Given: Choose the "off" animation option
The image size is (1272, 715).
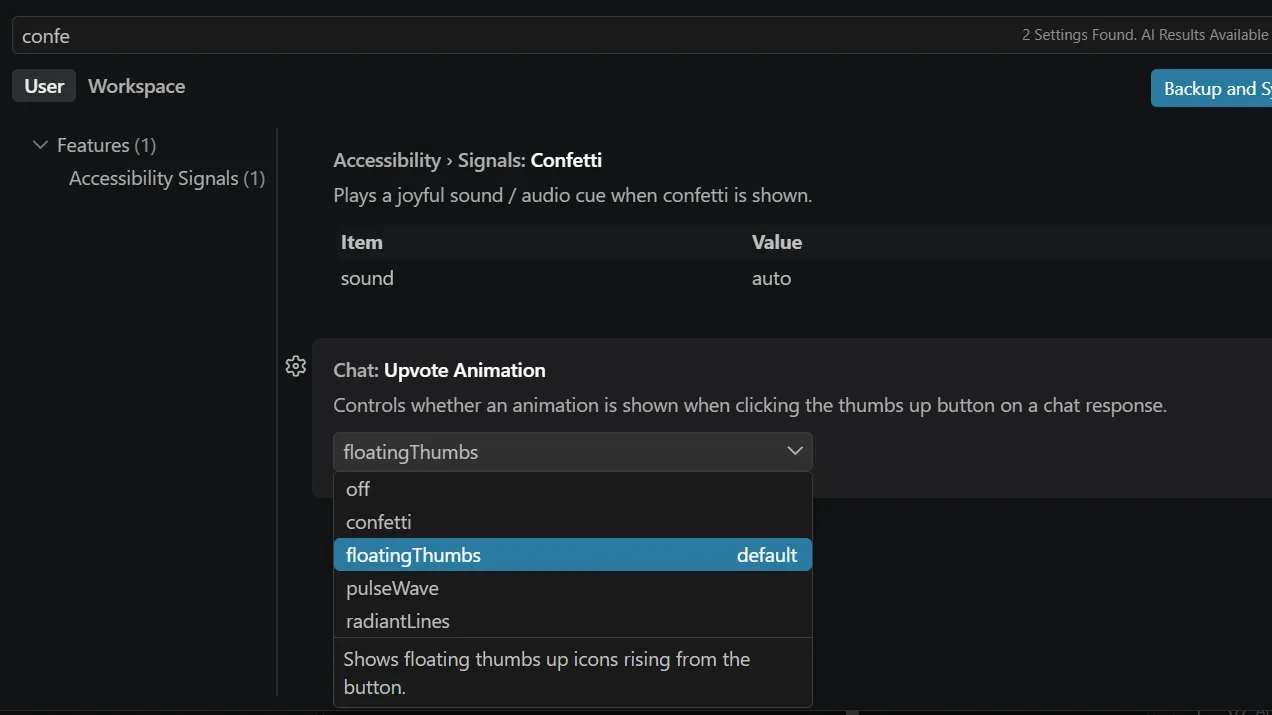Looking at the screenshot, I should (x=572, y=489).
